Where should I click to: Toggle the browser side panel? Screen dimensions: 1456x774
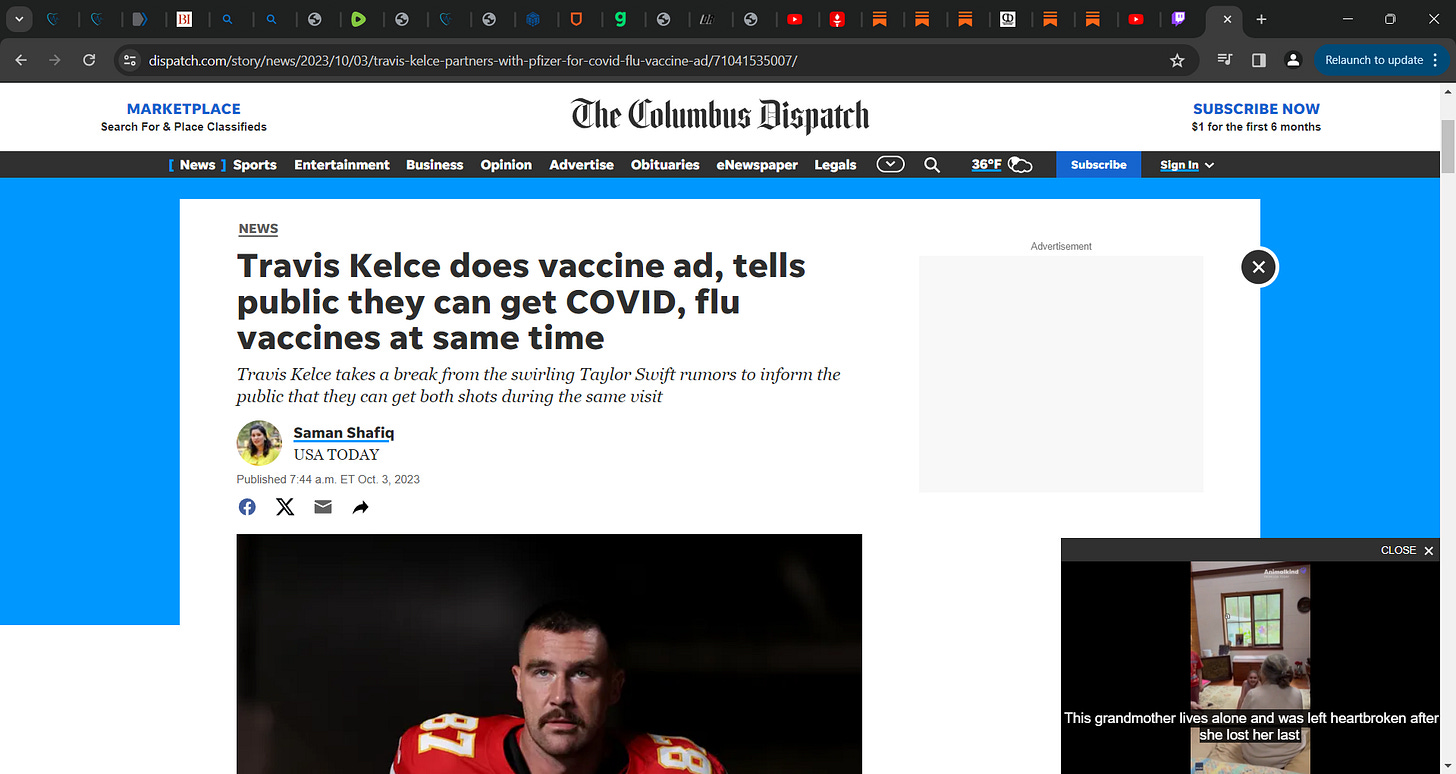click(1259, 60)
